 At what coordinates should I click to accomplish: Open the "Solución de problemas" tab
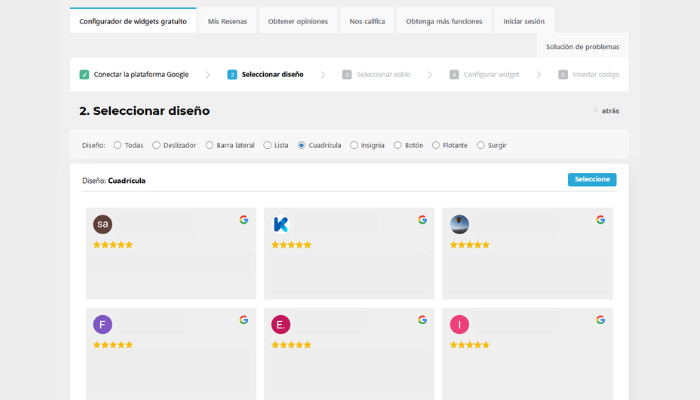point(582,46)
